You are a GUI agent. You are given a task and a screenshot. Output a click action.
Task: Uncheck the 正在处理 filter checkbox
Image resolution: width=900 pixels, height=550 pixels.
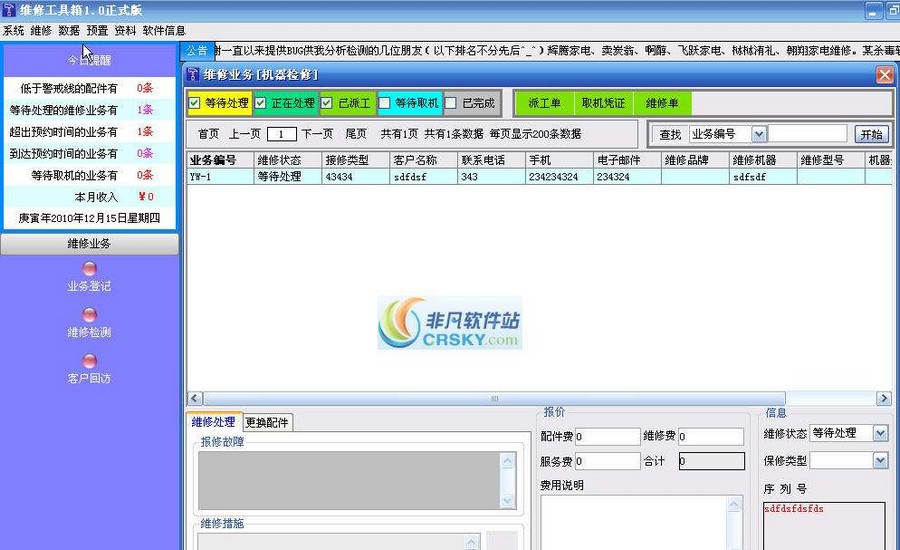click(x=261, y=103)
